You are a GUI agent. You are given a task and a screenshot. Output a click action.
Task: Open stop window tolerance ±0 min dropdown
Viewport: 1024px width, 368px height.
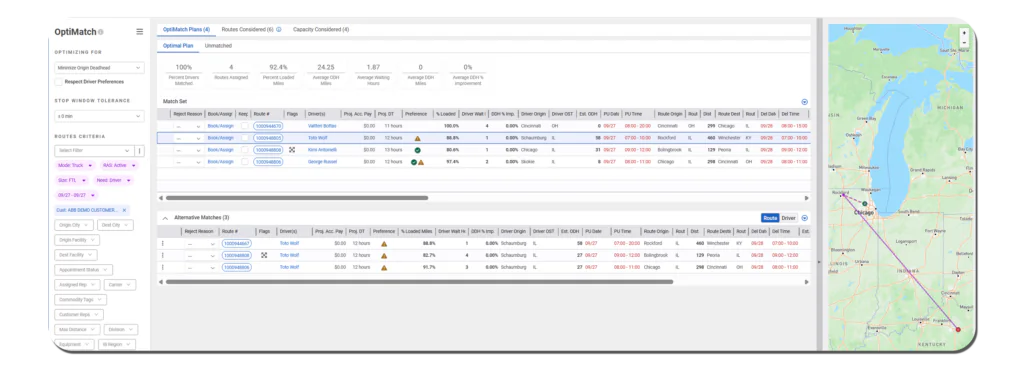click(99, 116)
